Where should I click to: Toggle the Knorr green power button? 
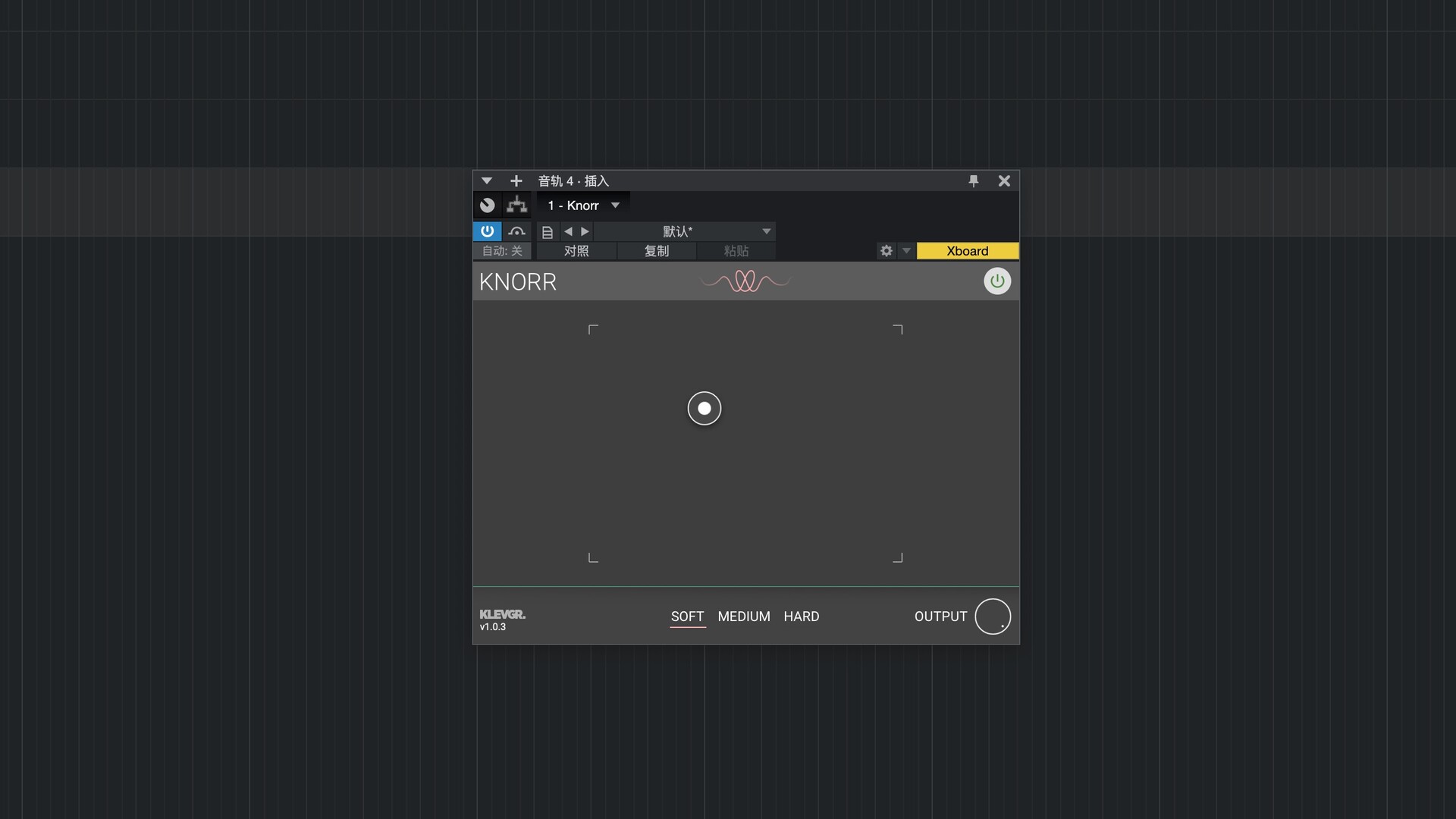pos(997,281)
